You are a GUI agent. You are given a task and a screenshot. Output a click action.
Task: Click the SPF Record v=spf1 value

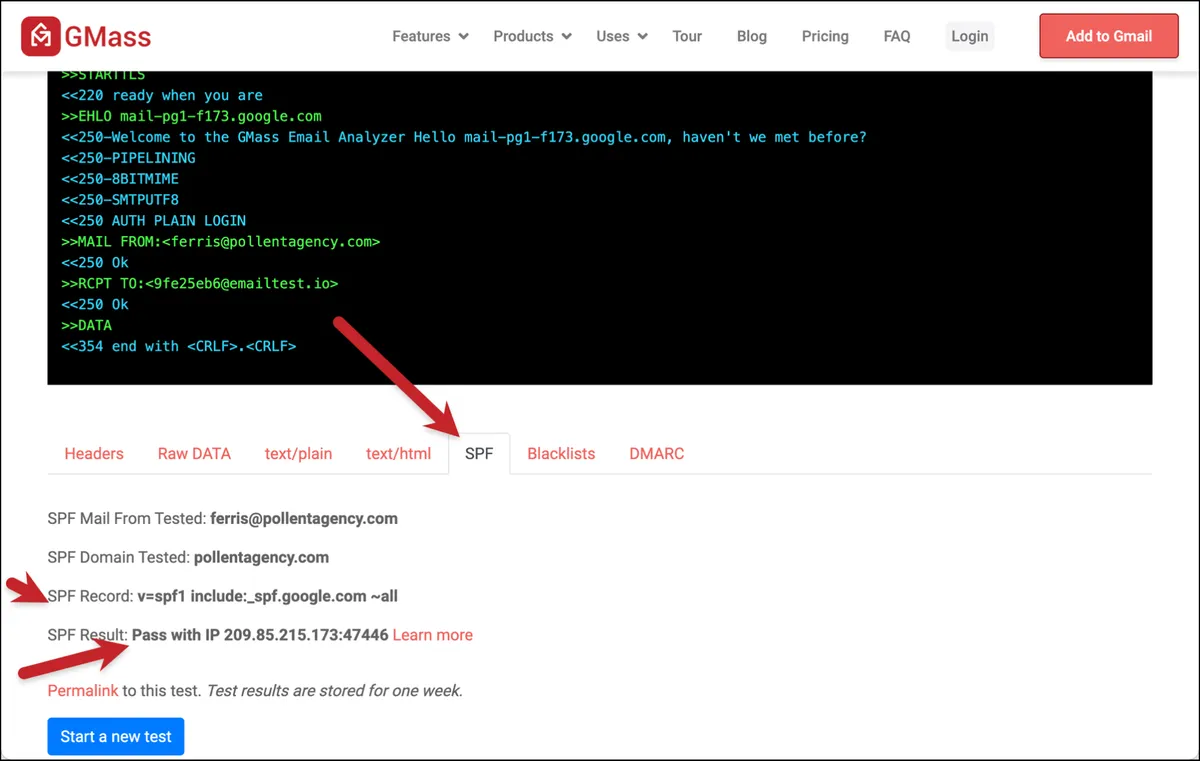coord(267,596)
